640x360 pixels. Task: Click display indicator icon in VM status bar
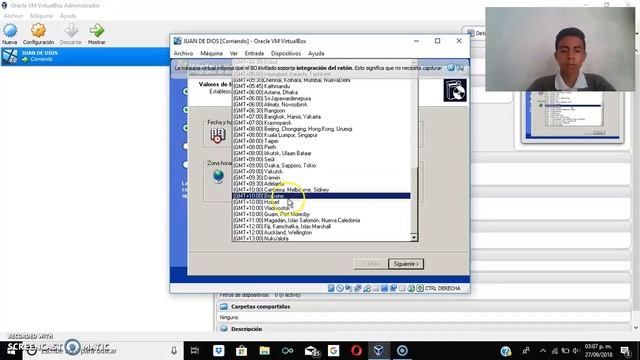click(384, 288)
